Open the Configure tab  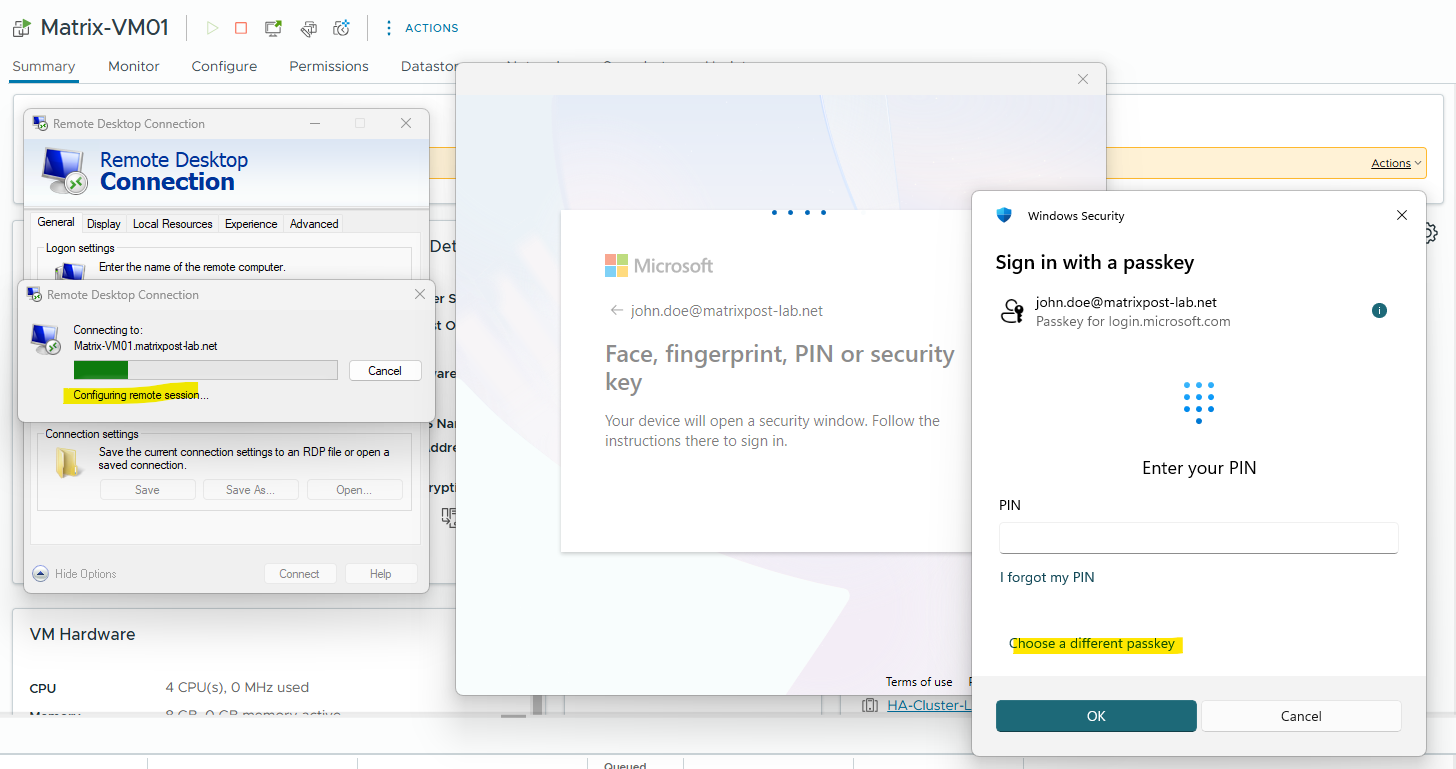[x=224, y=66]
